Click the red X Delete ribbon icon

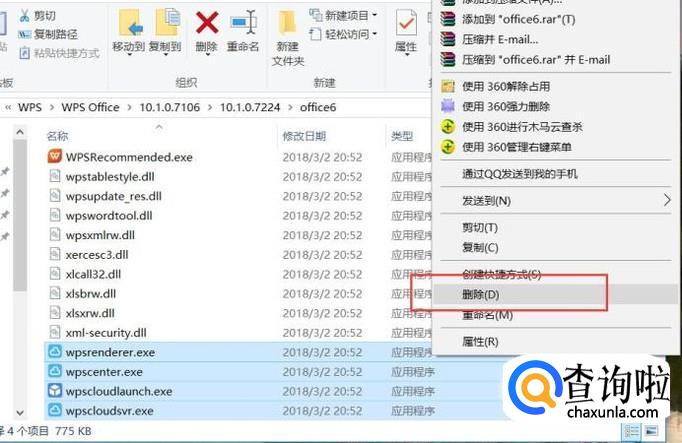(207, 23)
